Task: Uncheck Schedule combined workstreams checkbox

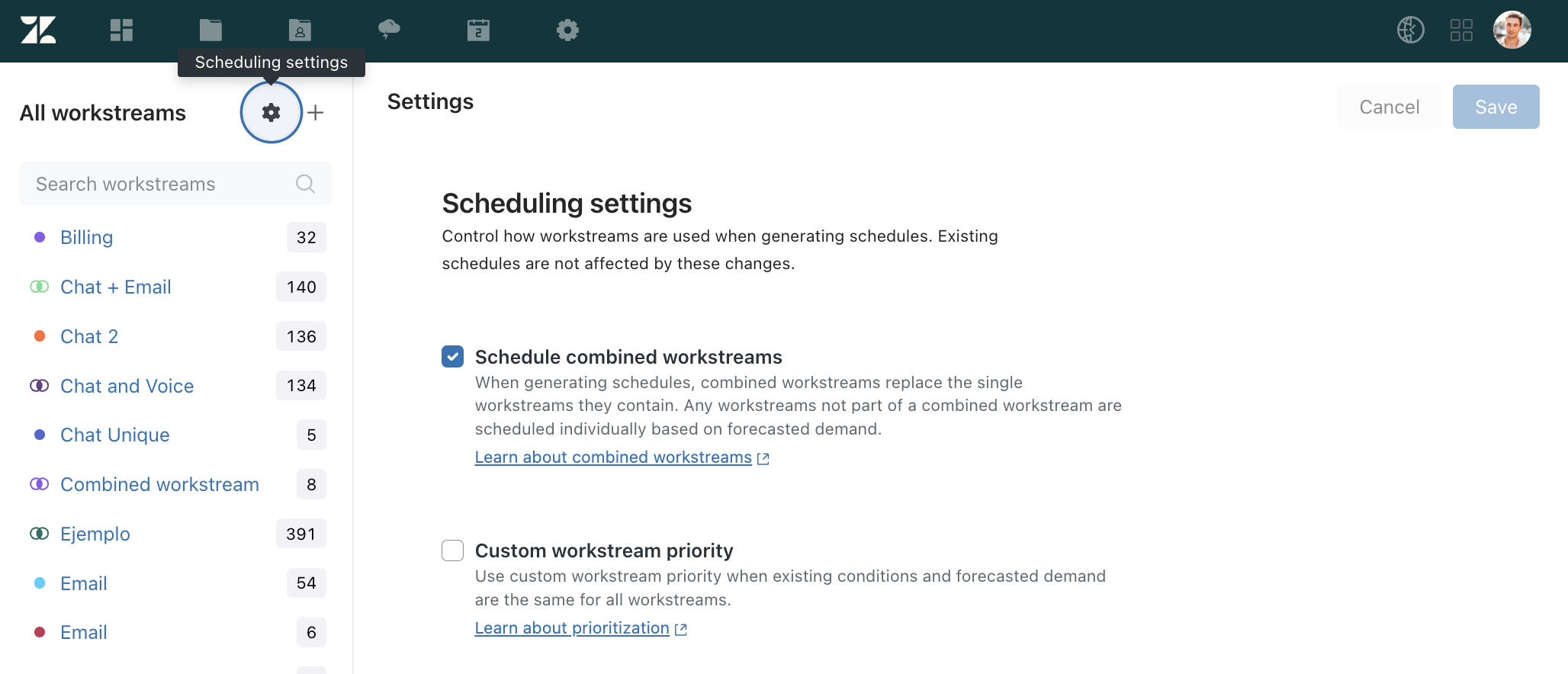Action: click(453, 357)
